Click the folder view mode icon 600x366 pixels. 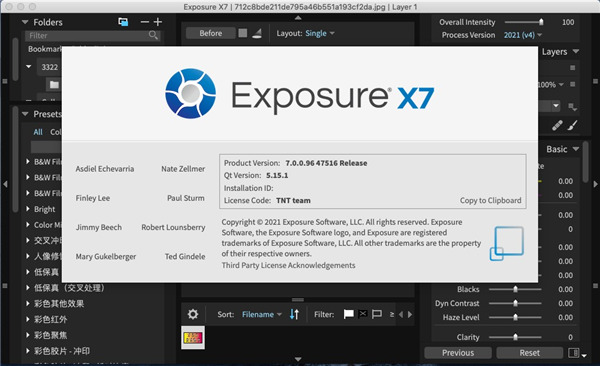(123, 22)
